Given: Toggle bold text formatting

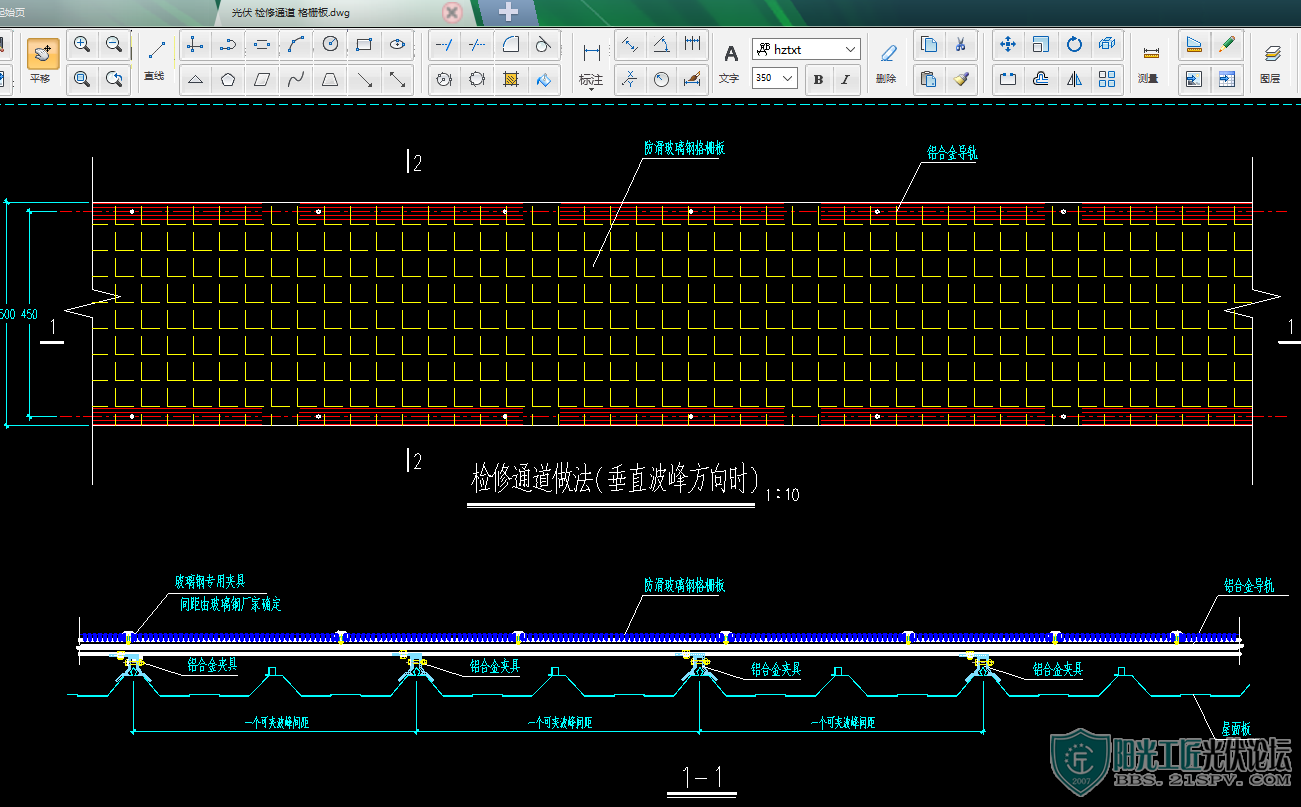Looking at the screenshot, I should tap(818, 78).
